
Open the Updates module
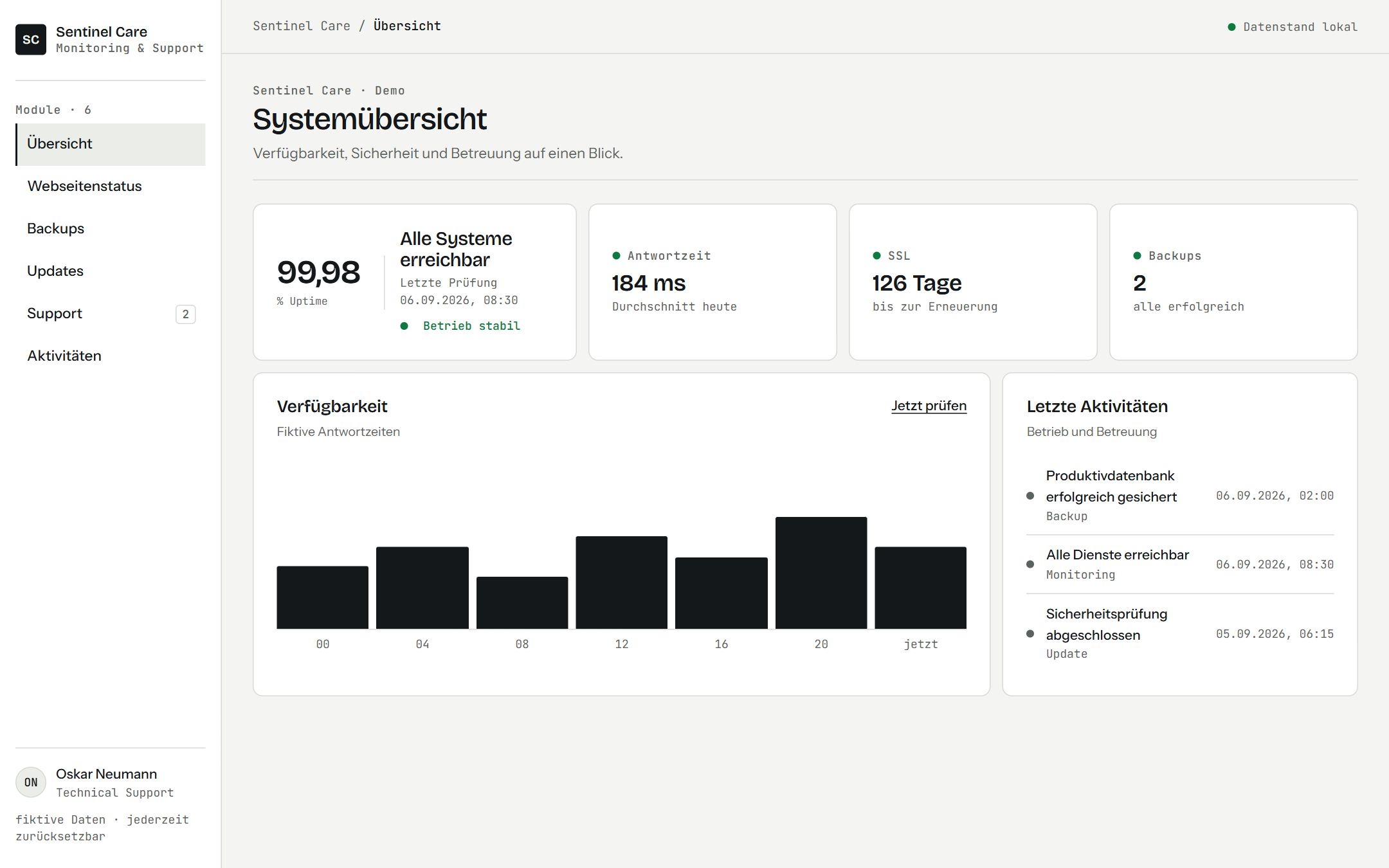[x=111, y=271]
